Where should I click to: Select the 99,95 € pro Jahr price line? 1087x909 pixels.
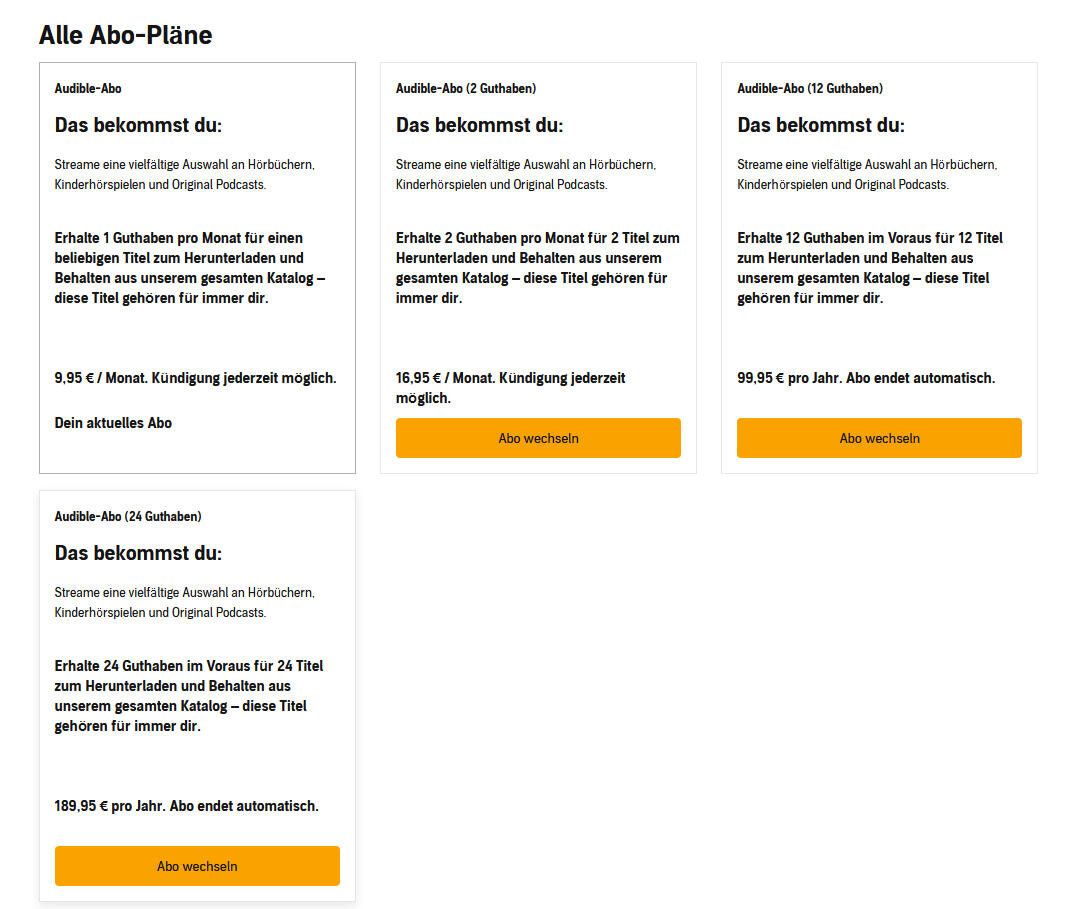[866, 378]
